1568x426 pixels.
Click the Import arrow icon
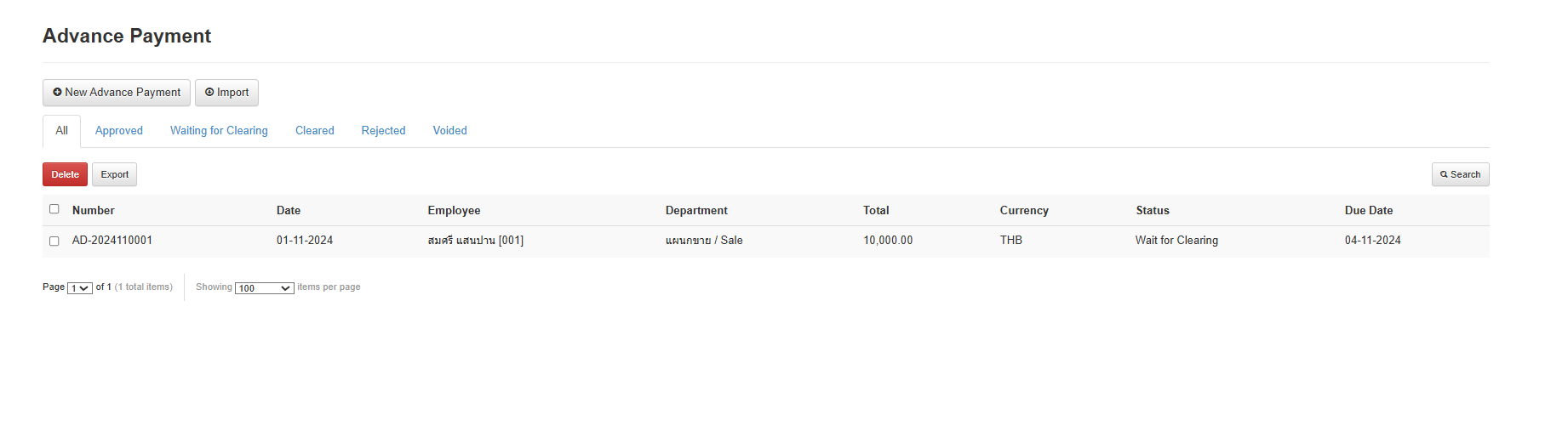(x=209, y=92)
